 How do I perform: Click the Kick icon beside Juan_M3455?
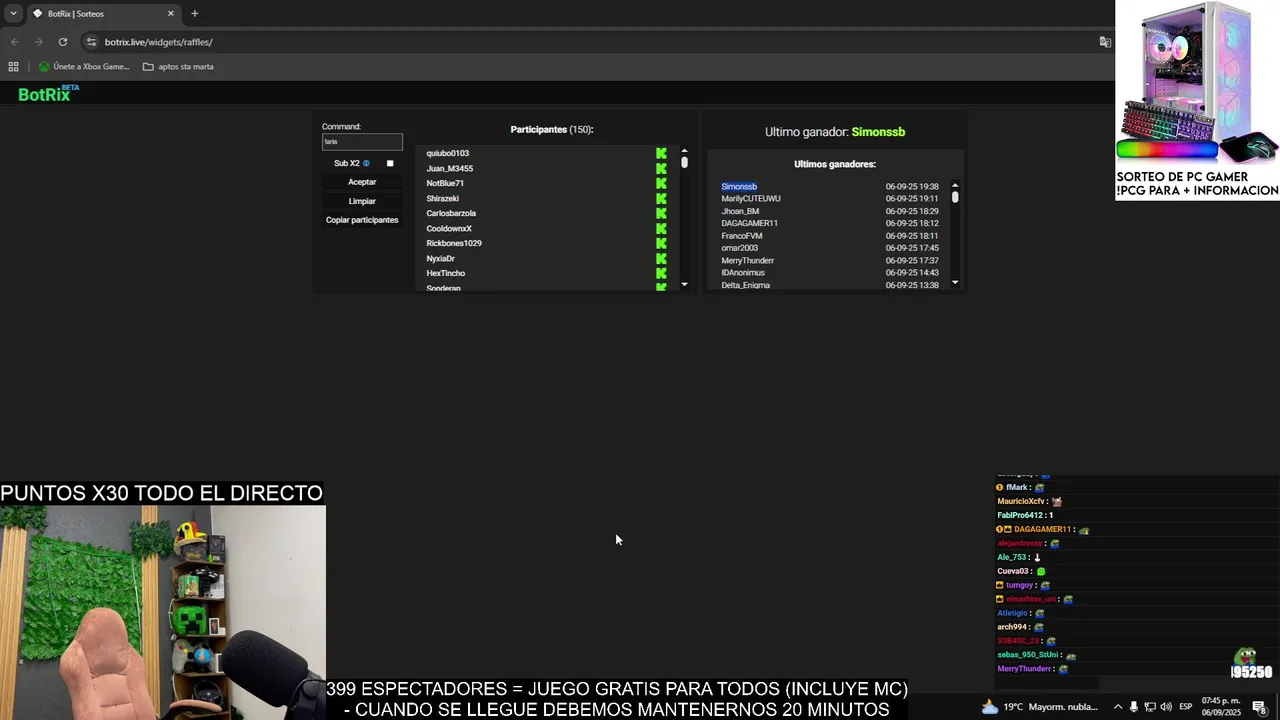[x=661, y=168]
